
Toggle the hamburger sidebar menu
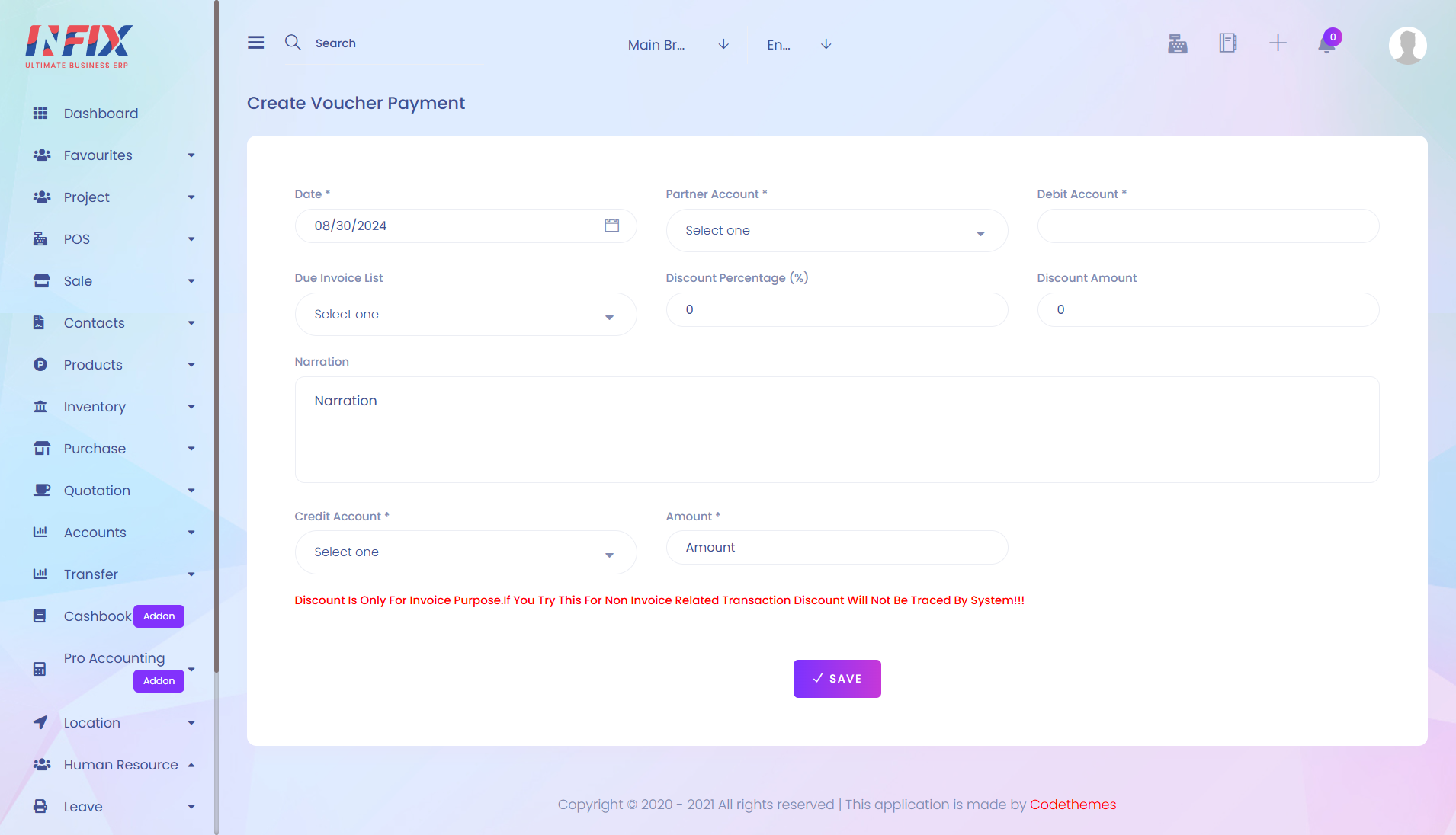[255, 43]
